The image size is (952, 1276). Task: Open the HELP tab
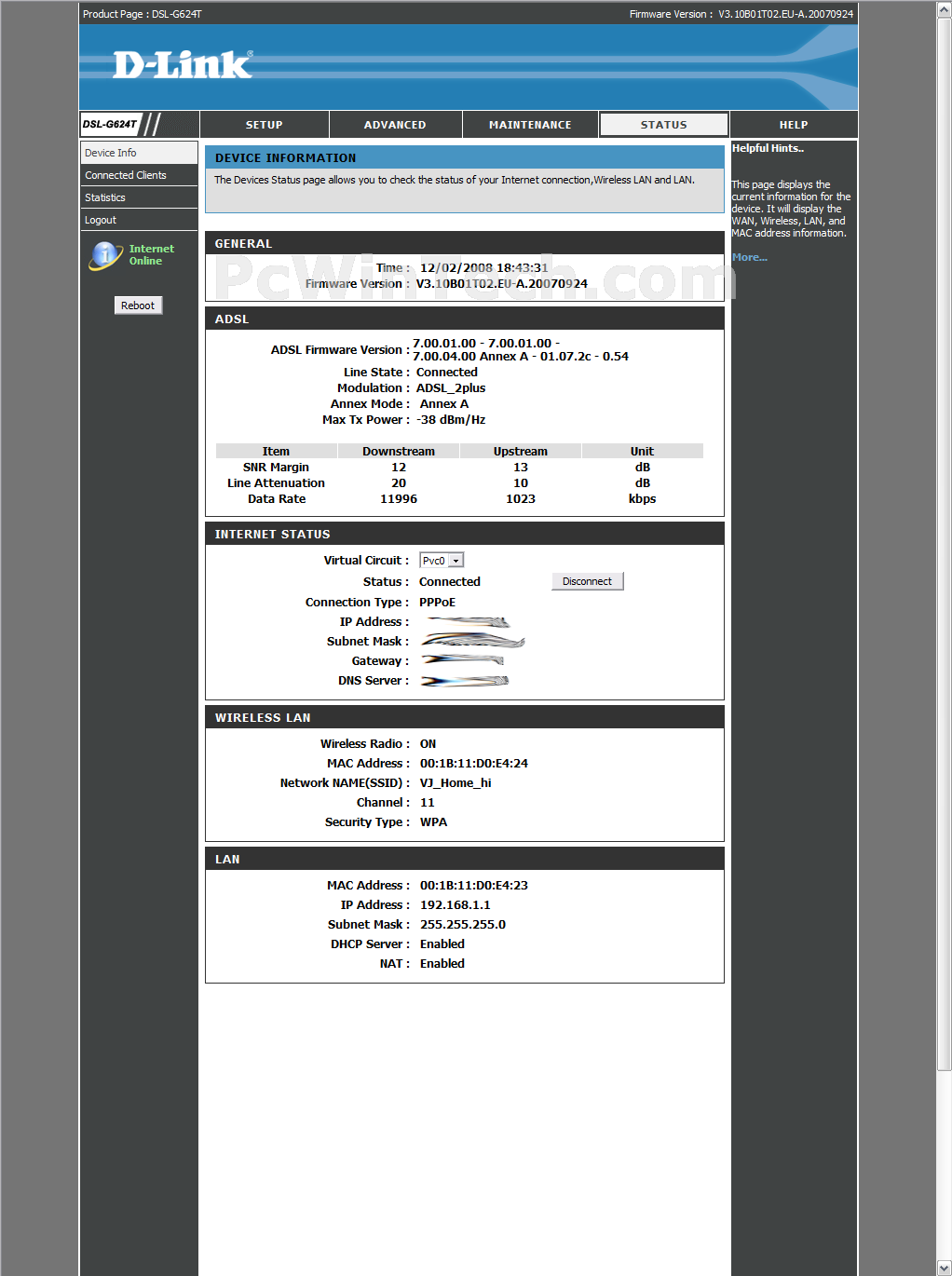click(794, 125)
